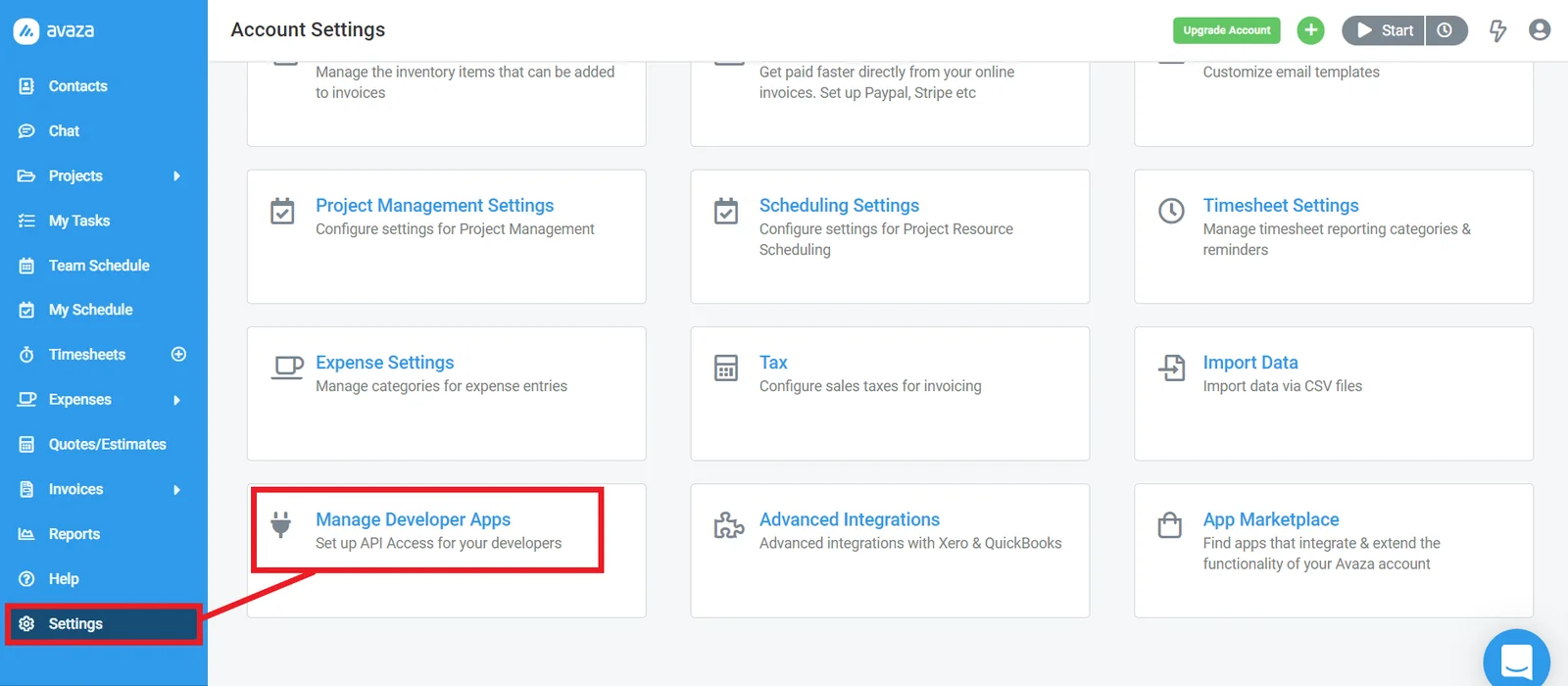Open Advanced Integrations
The height and width of the screenshot is (686, 1568).
(850, 519)
